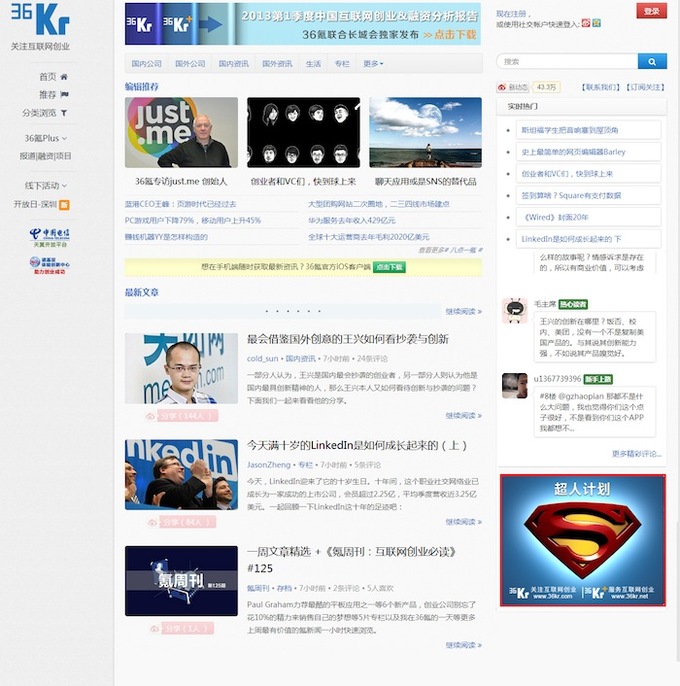Select the 生活 nav tab

[x=313, y=63]
